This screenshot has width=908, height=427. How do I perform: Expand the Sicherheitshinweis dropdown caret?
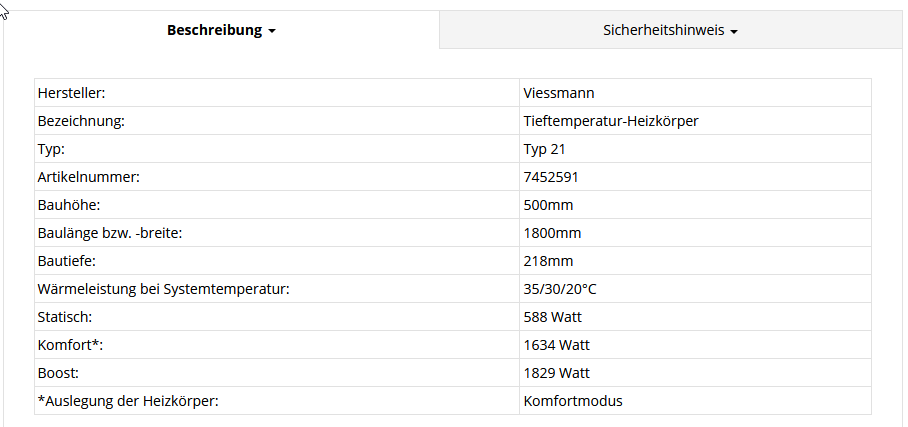734,32
